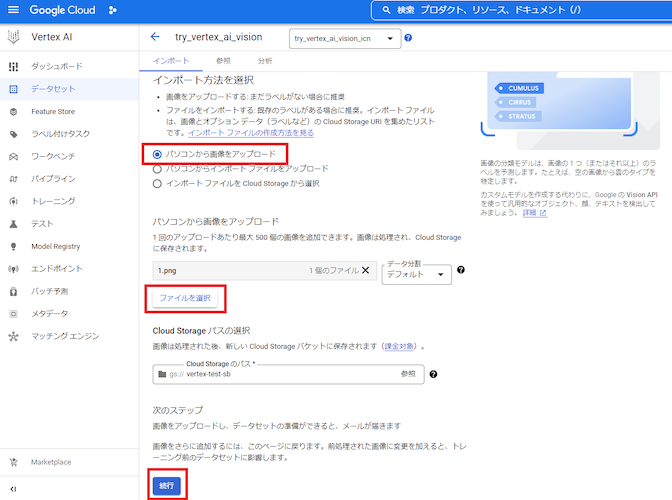Collapse the sidebar using the bottom arrow icon

[x=13, y=488]
